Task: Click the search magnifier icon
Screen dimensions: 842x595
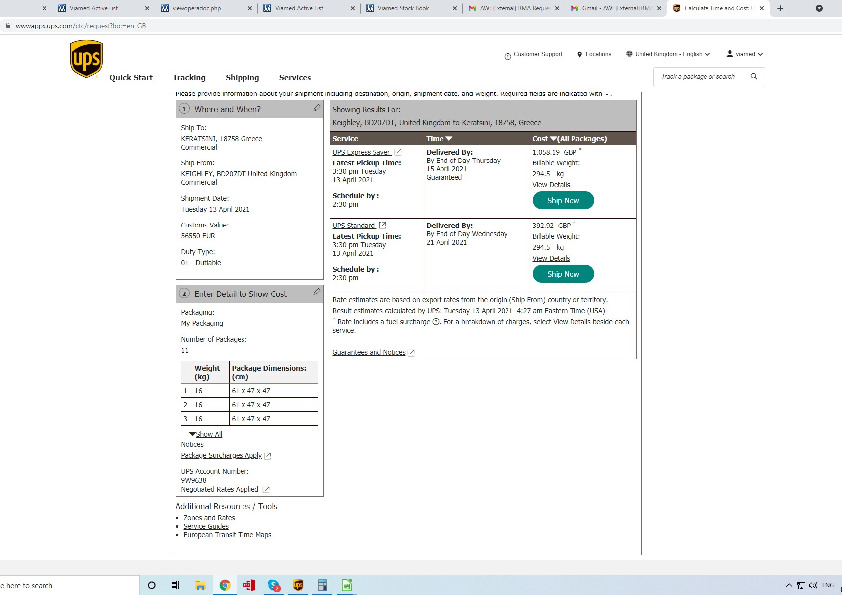Action: pyautogui.click(x=754, y=76)
